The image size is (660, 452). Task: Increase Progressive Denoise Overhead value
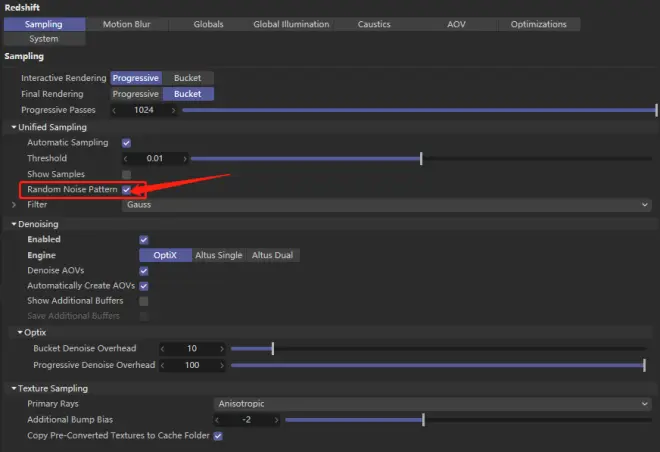221,365
